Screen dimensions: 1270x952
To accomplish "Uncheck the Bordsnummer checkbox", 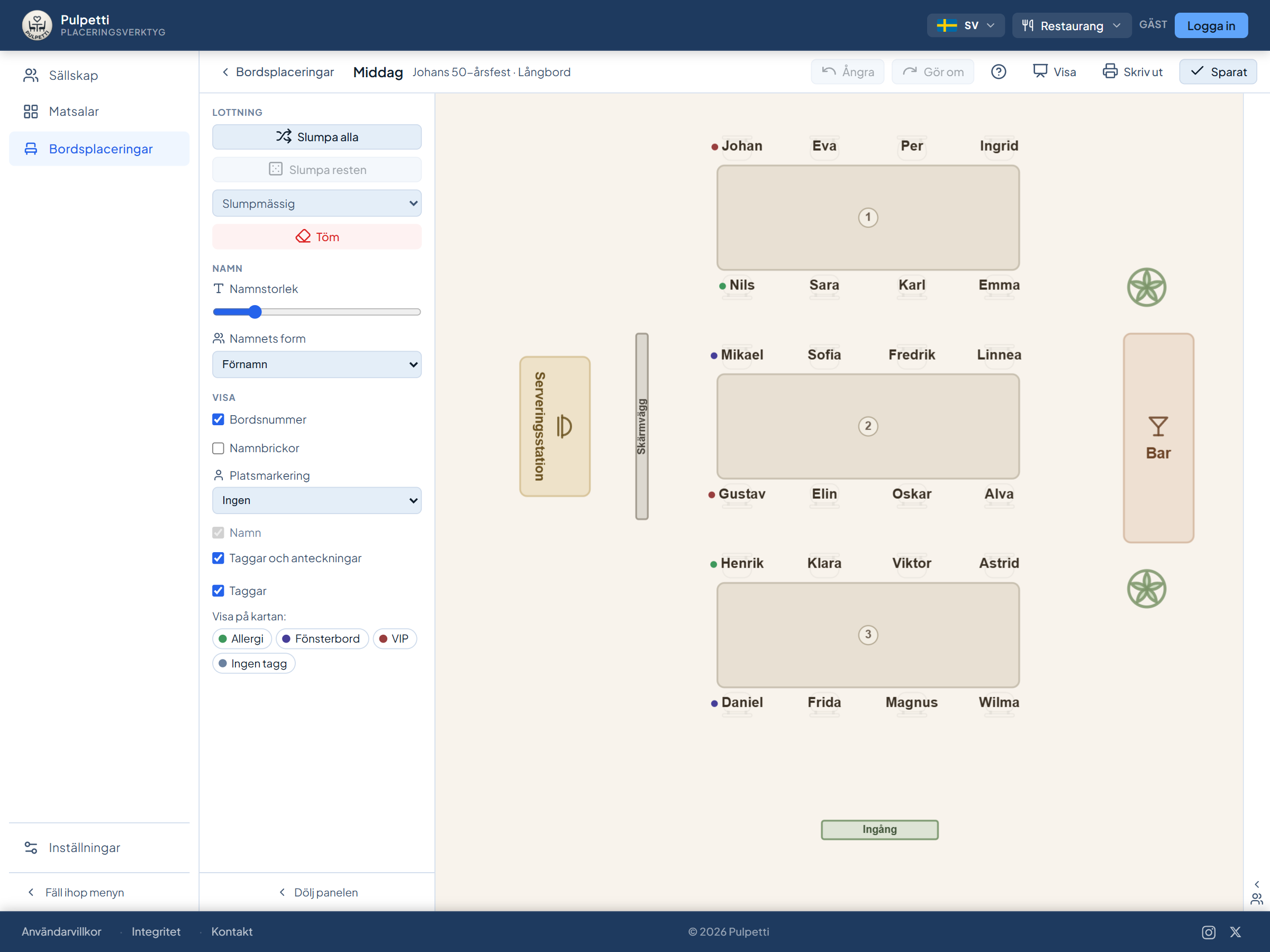I will click(x=218, y=419).
